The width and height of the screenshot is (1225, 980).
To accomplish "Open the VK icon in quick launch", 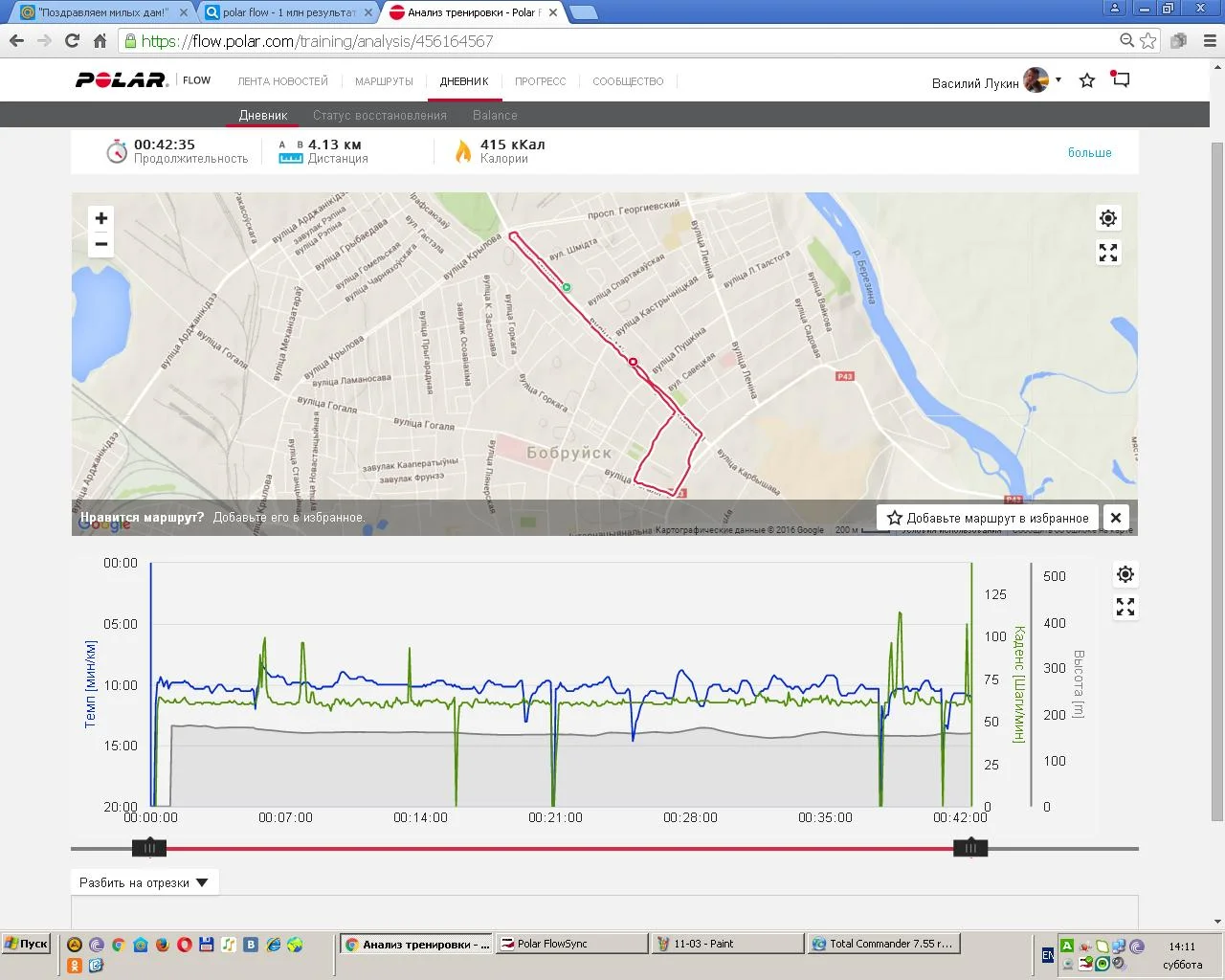I will (x=251, y=945).
